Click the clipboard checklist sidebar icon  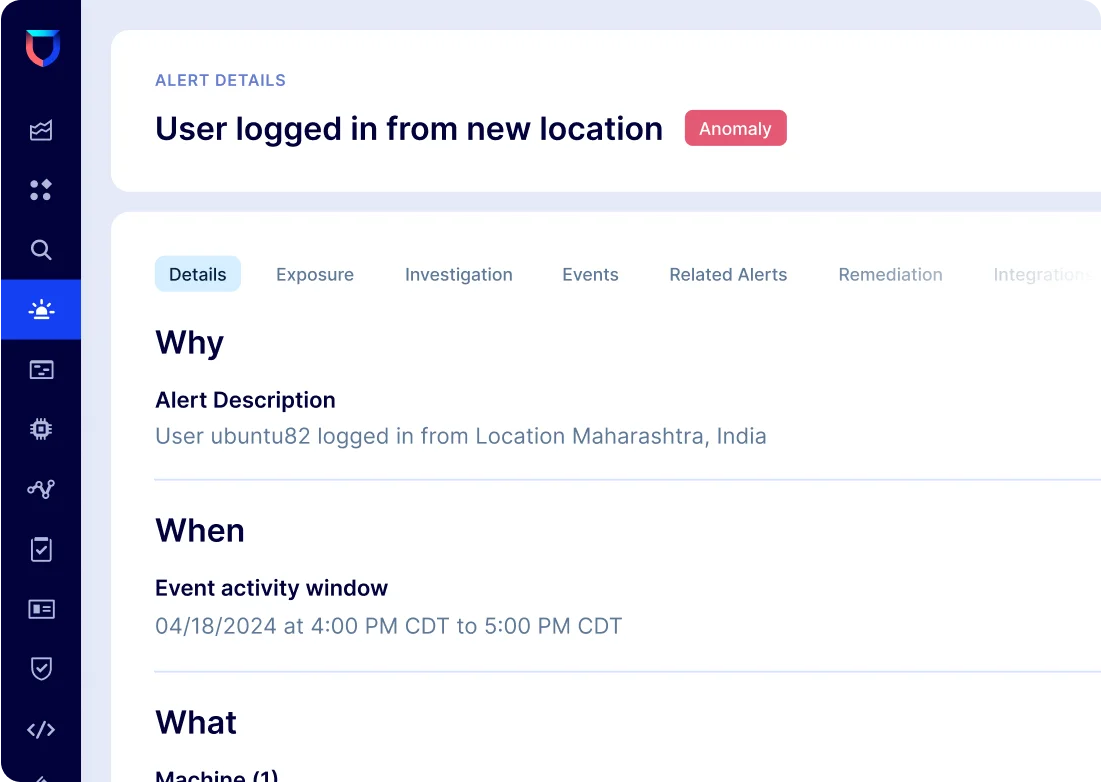(41, 549)
